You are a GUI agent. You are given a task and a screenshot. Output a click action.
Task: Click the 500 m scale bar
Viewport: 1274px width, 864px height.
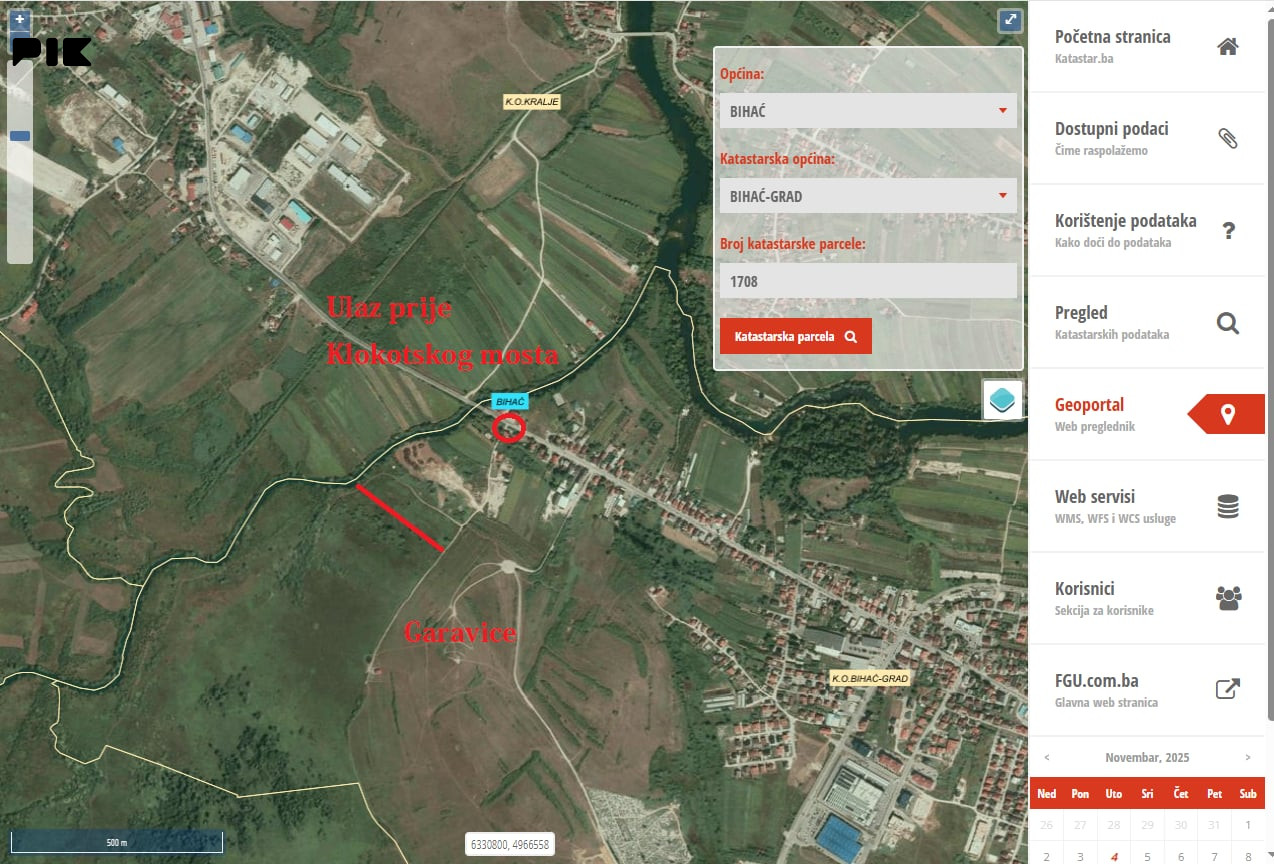(x=117, y=842)
